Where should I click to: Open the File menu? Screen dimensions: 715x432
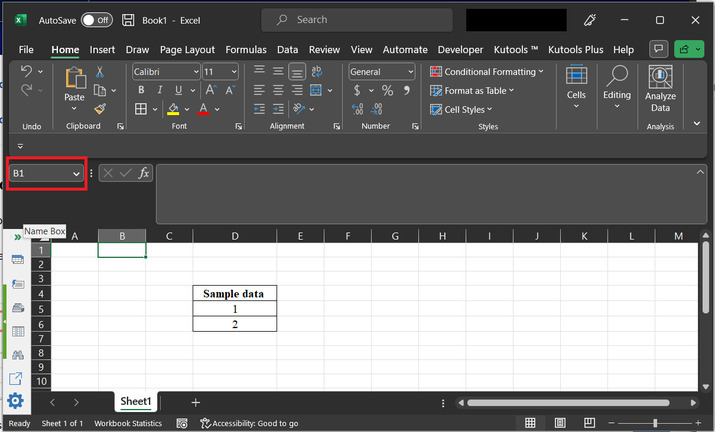coord(26,50)
